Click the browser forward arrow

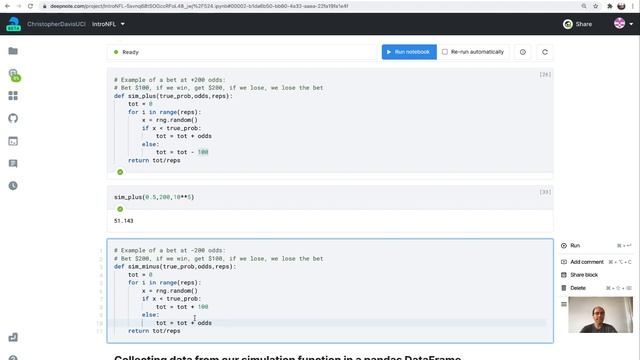(x=19, y=6)
